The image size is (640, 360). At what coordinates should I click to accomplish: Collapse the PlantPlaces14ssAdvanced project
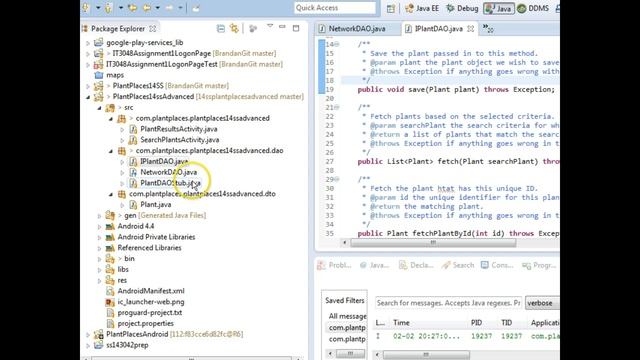88,97
